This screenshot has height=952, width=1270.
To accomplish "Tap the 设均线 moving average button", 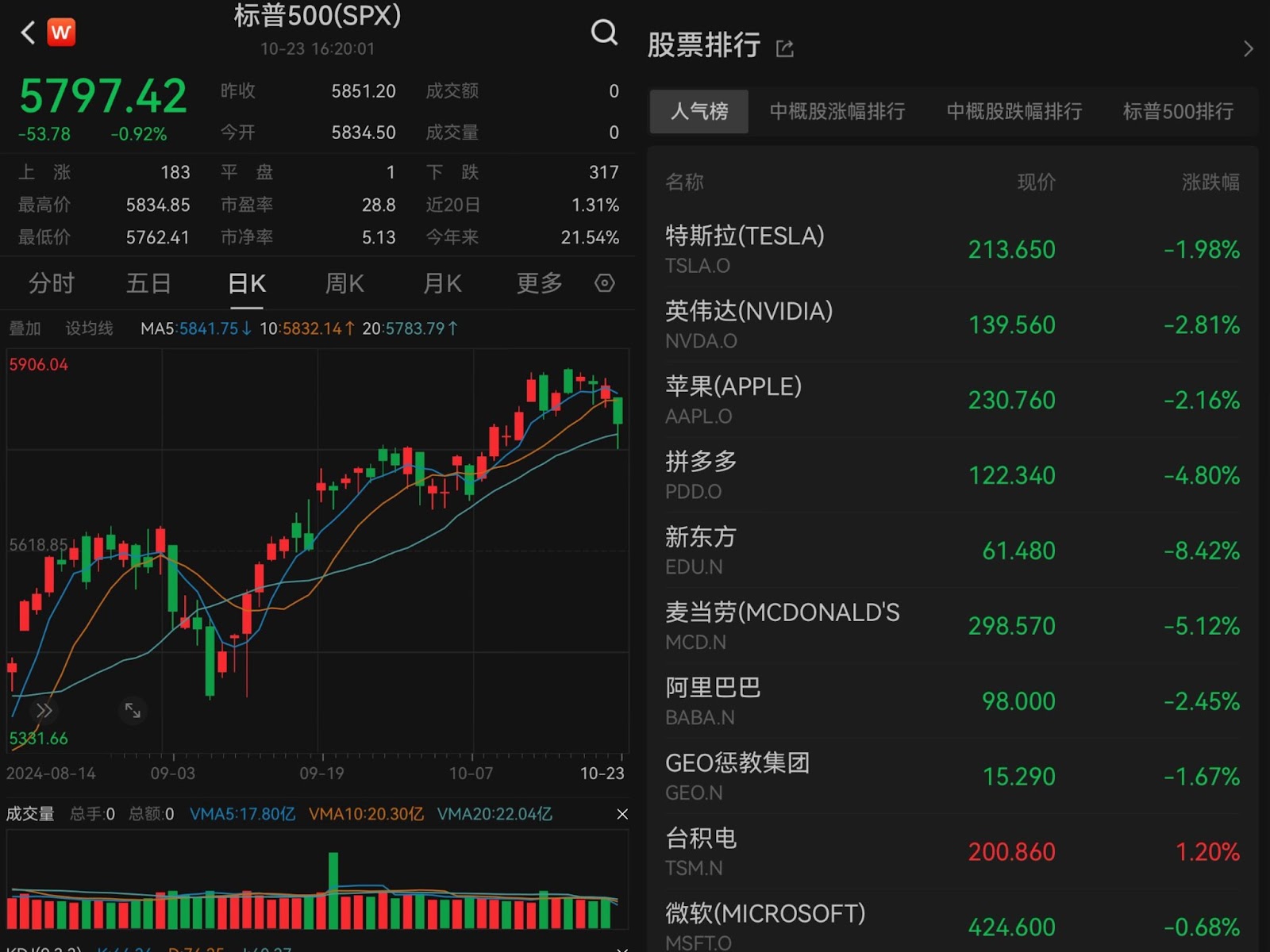I will tap(89, 328).
